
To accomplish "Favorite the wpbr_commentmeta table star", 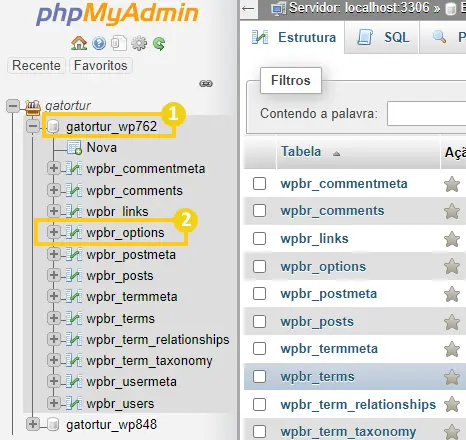I will coord(452,184).
